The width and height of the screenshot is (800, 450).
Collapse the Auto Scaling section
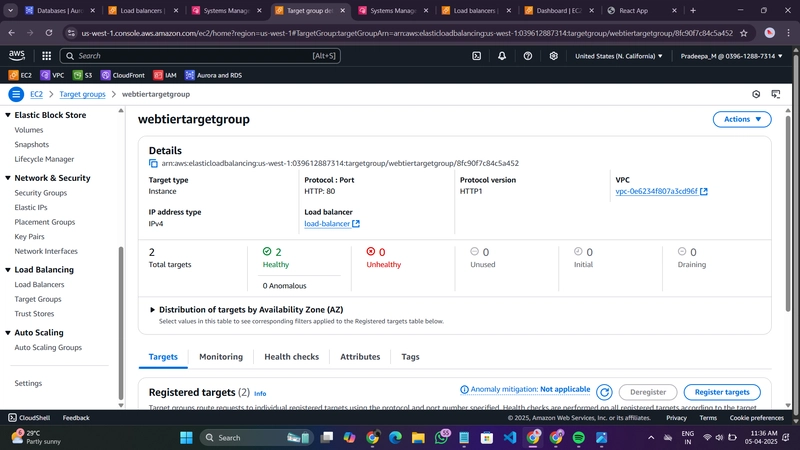point(8,333)
